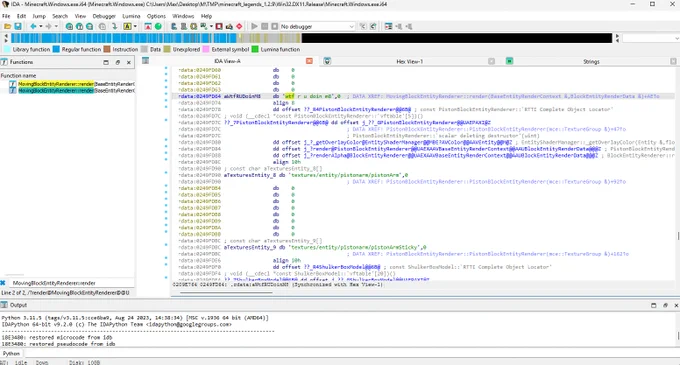
Task: Click the Python language selector button
Action: point(11,353)
